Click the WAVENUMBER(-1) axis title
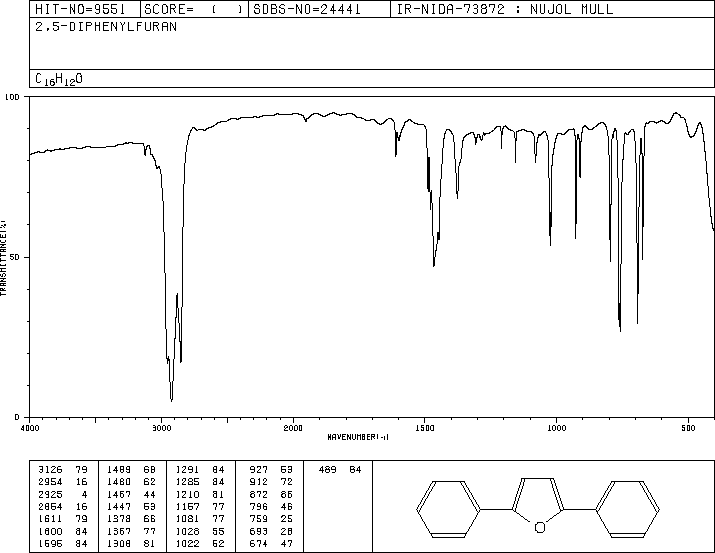Image resolution: width=715 pixels, height=553 pixels. (x=358, y=437)
